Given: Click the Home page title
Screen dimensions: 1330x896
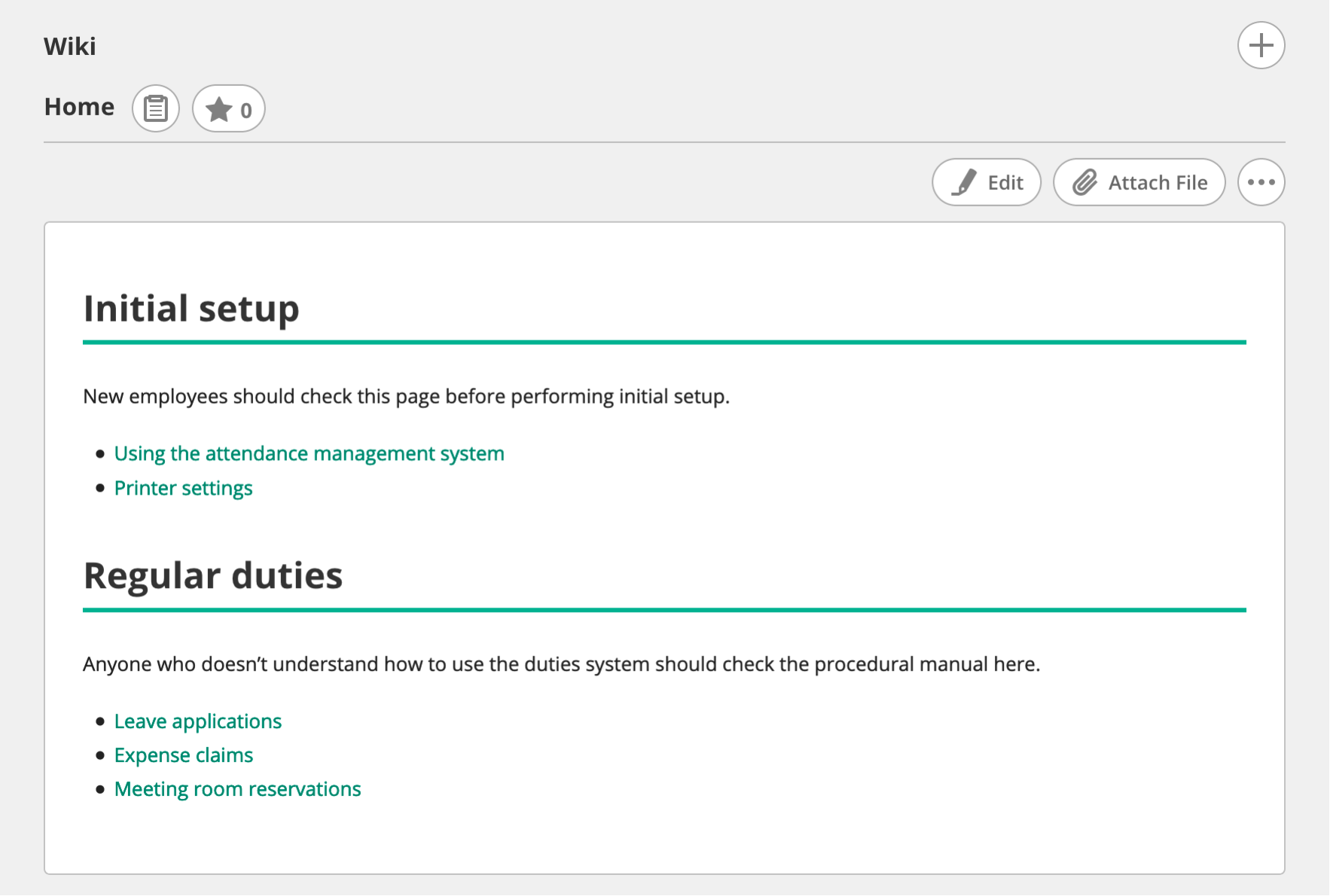Looking at the screenshot, I should 79,107.
